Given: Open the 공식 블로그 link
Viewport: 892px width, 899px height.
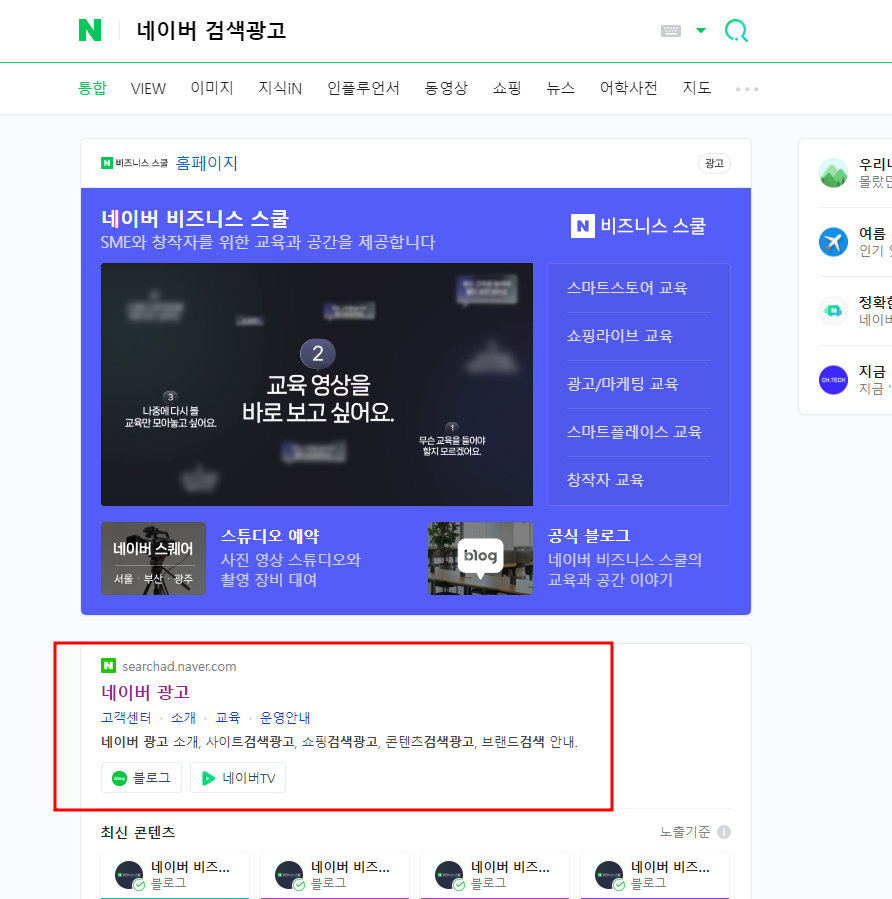Looking at the screenshot, I should (x=589, y=536).
